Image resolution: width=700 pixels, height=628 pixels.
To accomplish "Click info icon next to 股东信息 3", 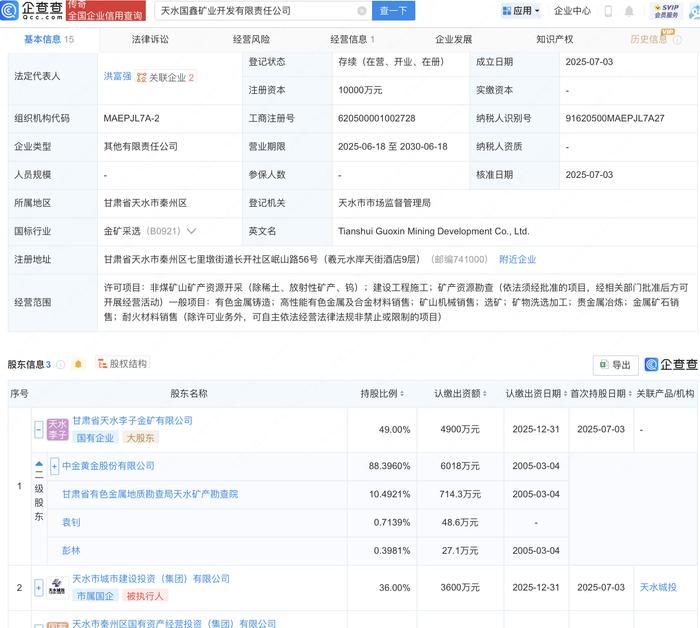I will click(61, 365).
